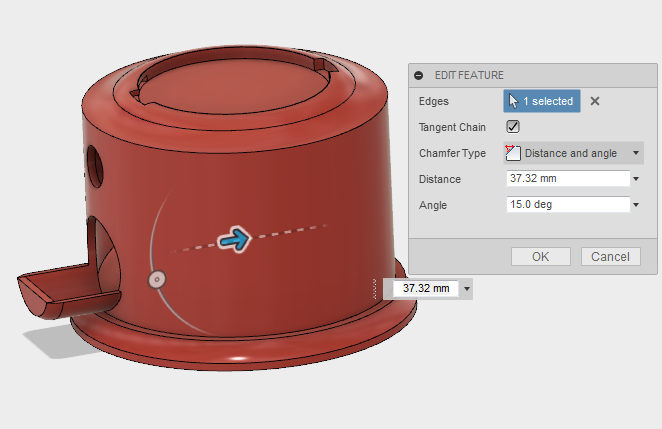662x429 pixels.
Task: Clear the edge selection with the X
Action: [595, 101]
